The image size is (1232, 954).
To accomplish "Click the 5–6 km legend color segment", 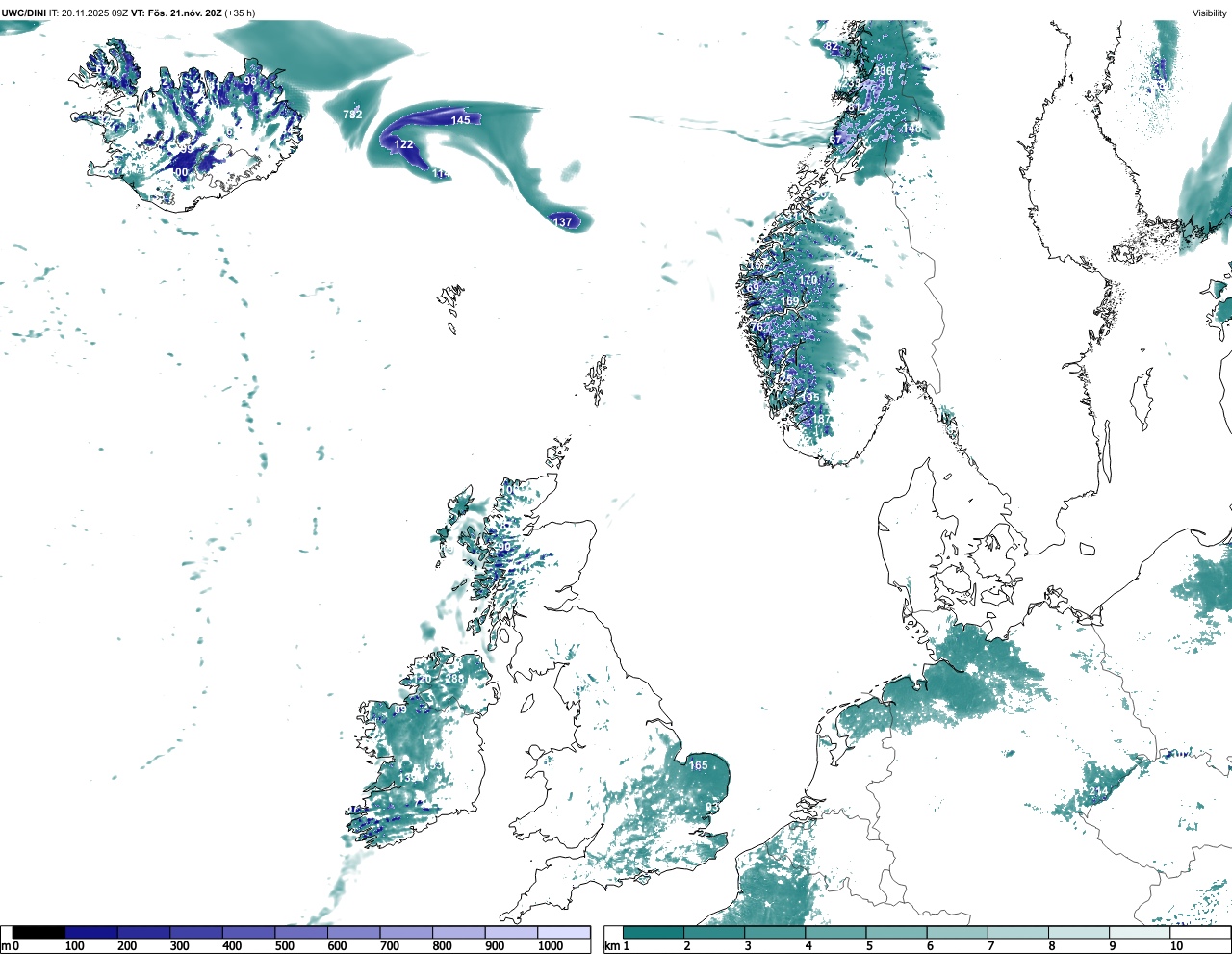I will coord(897,932).
